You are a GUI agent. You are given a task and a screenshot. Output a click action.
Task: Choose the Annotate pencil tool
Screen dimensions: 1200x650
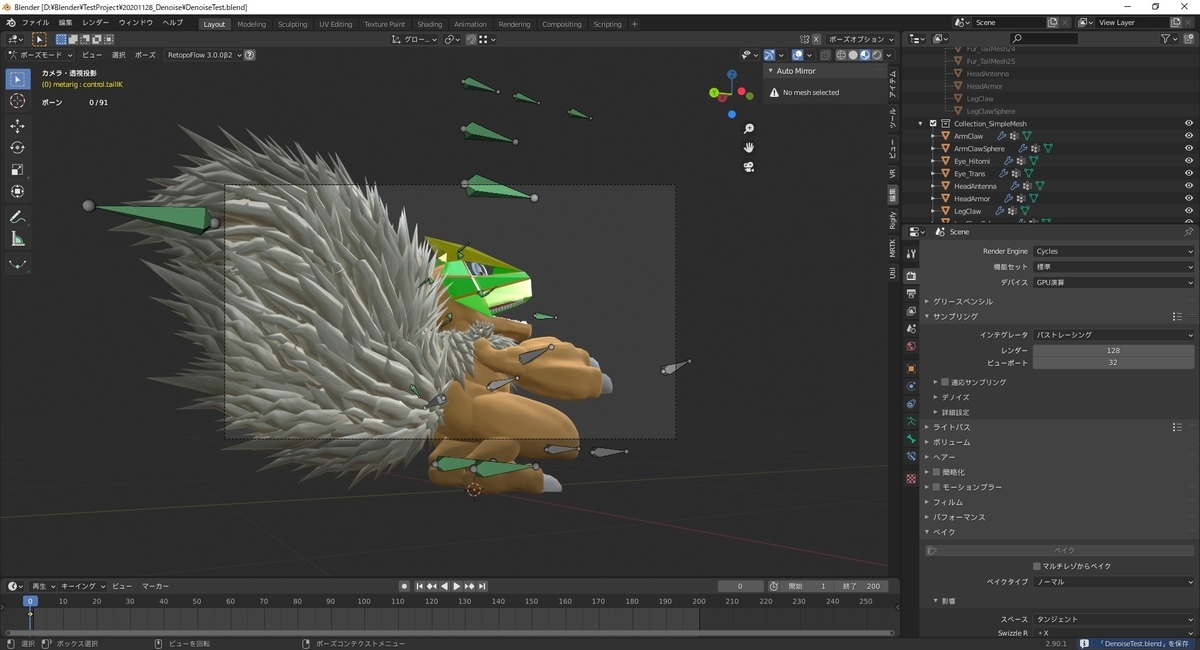(18, 217)
